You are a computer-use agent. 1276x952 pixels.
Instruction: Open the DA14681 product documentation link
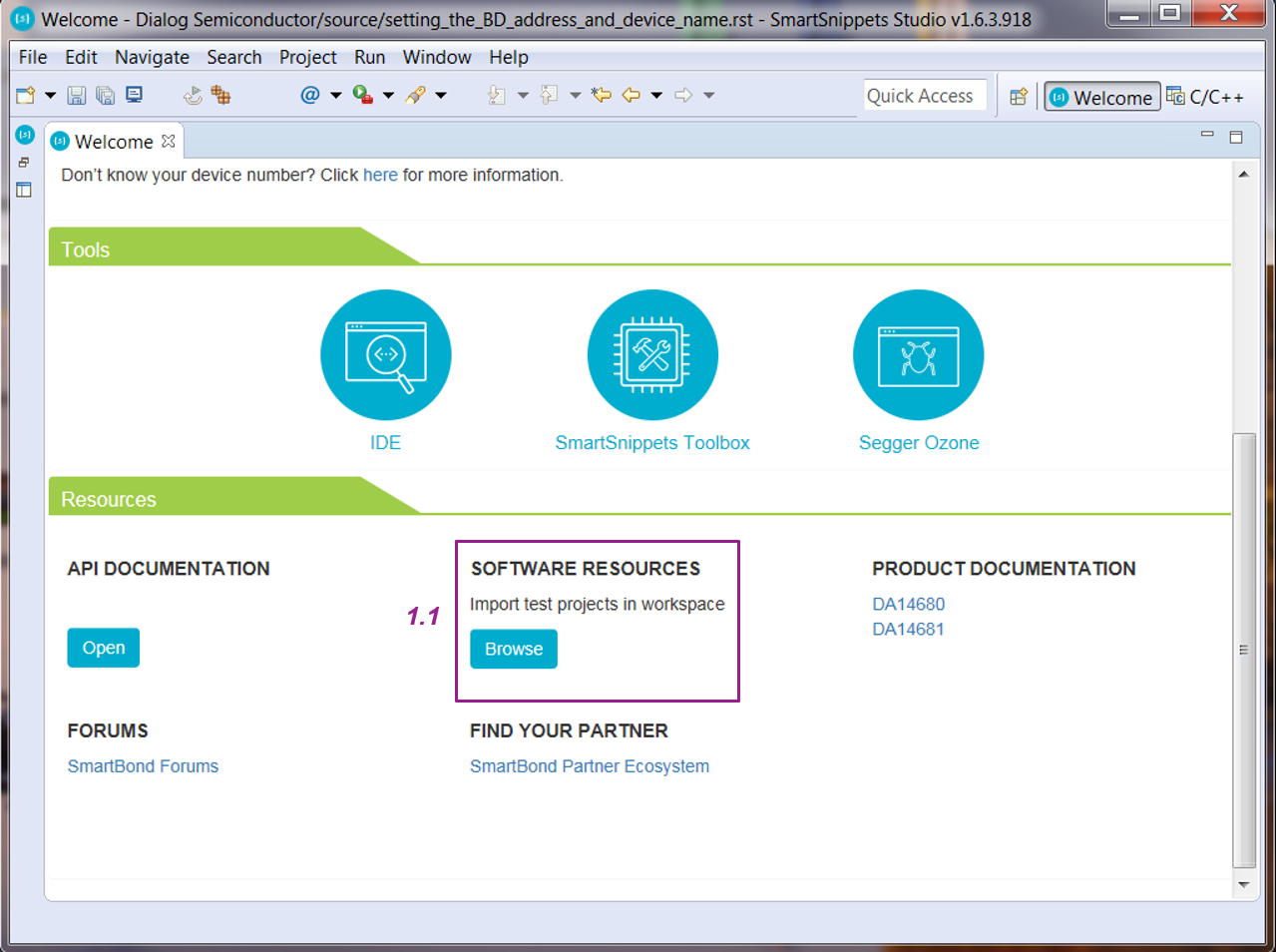tap(909, 629)
